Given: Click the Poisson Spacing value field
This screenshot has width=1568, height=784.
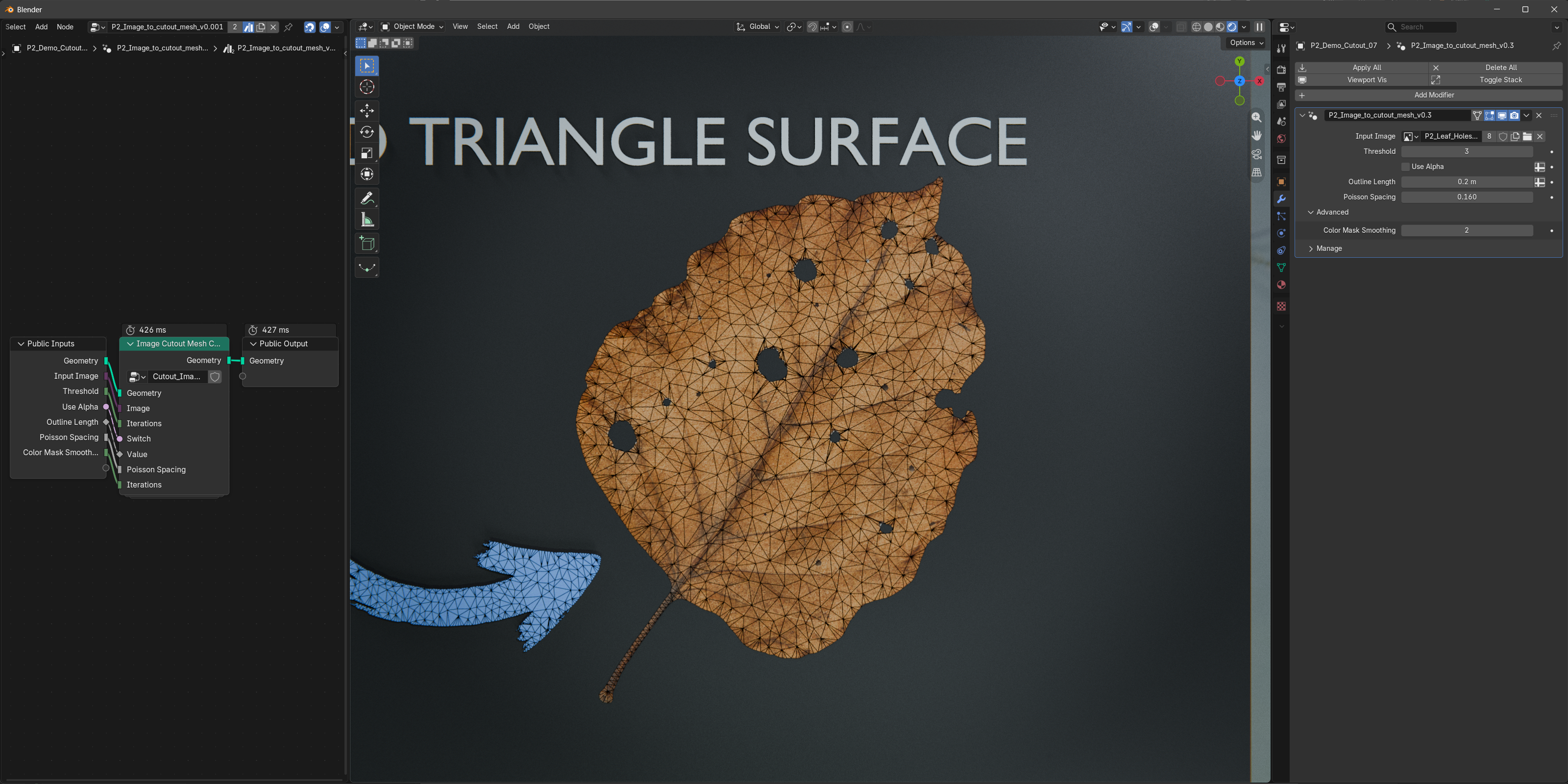Looking at the screenshot, I should coord(1467,197).
